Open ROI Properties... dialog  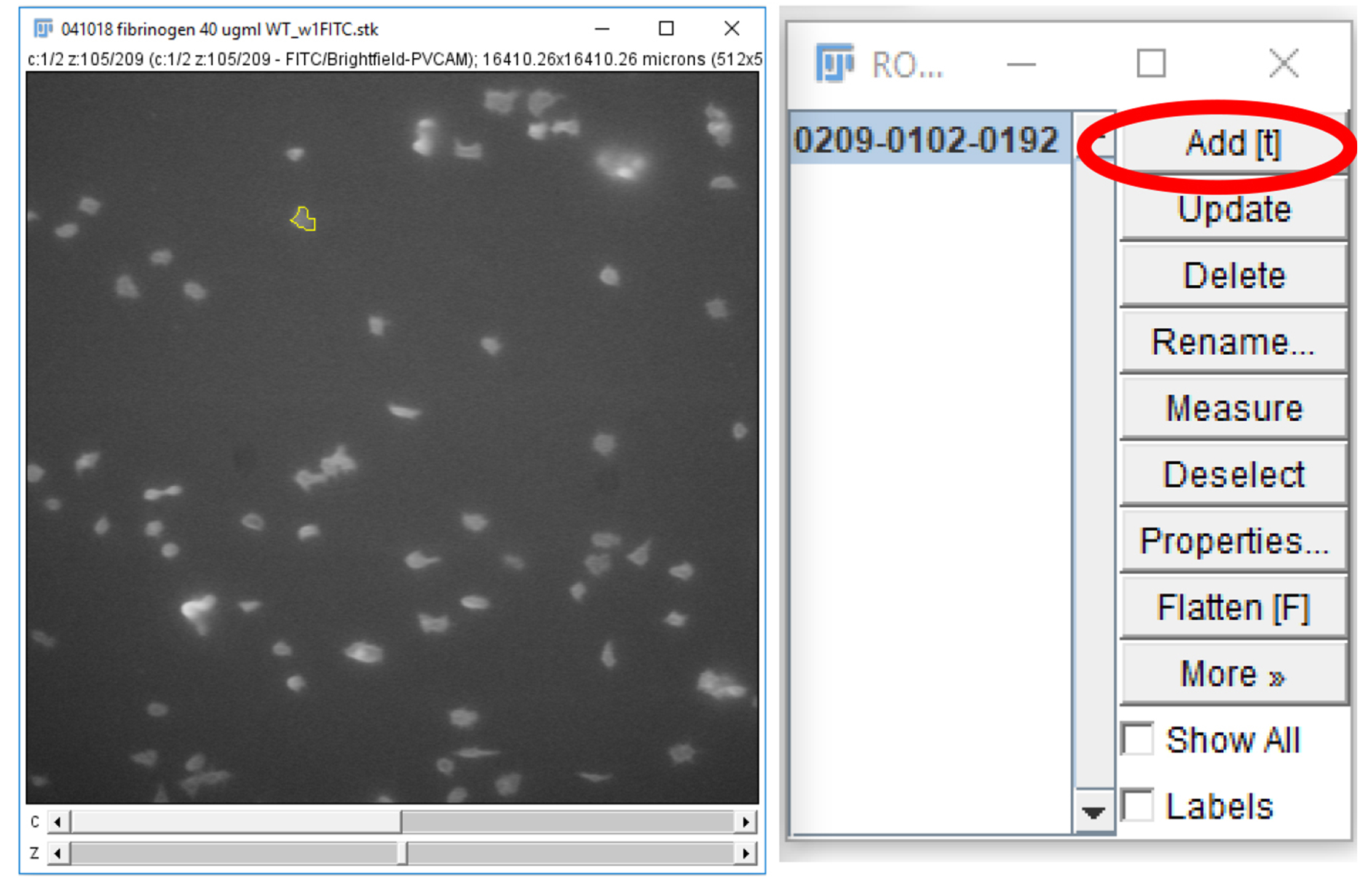(x=1233, y=541)
